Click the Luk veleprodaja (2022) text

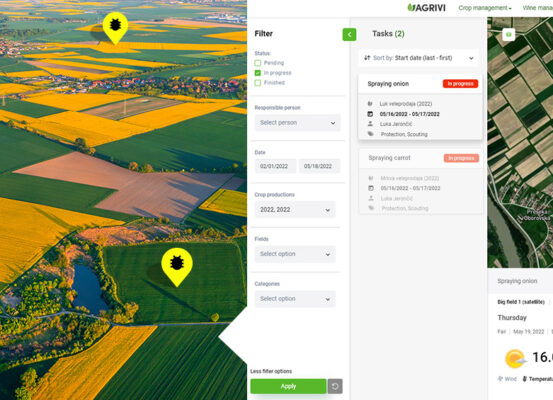tap(406, 104)
